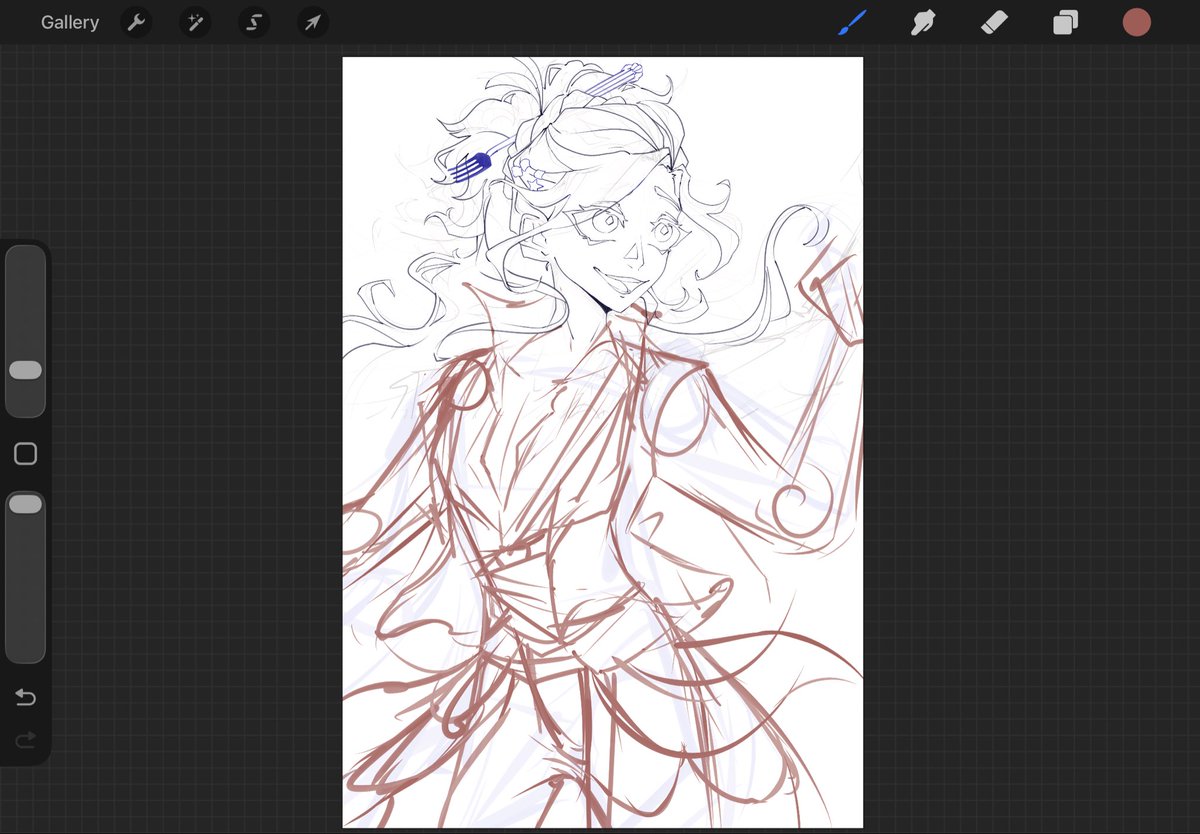Open the Gallery
The width and height of the screenshot is (1200, 834).
click(x=70, y=22)
